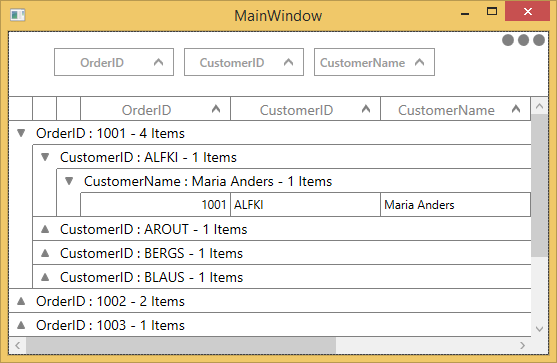
Task: Click sort arrow in CustomerName column header
Action: pos(516,109)
